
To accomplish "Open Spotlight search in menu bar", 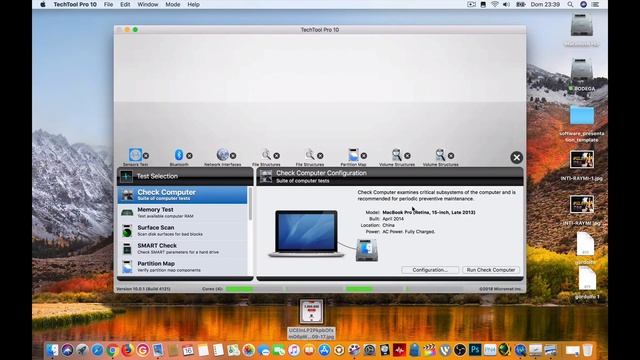I will click(570, 4).
